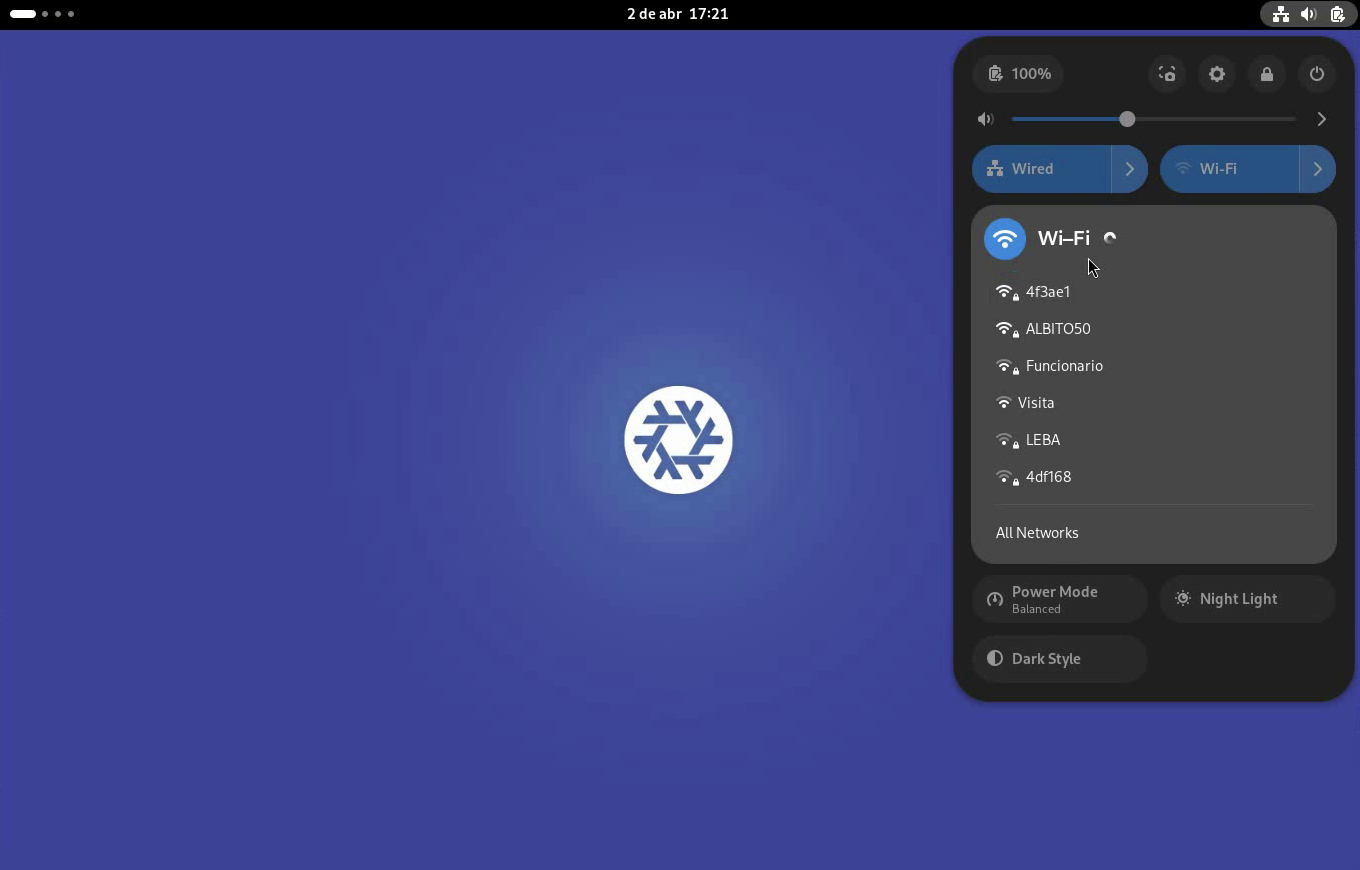Click the signal icon beside ALBITO50
This screenshot has height=870, width=1360.
pyautogui.click(x=1005, y=329)
